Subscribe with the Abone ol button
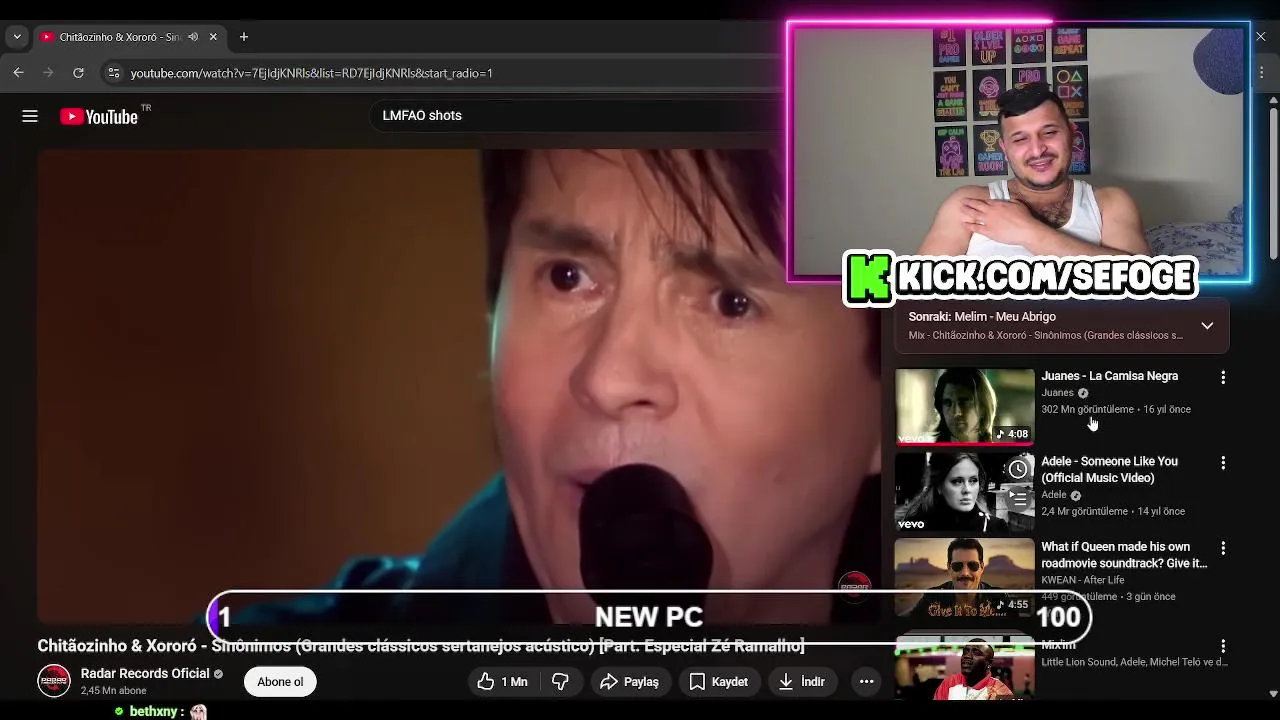1280x720 pixels. 280,682
